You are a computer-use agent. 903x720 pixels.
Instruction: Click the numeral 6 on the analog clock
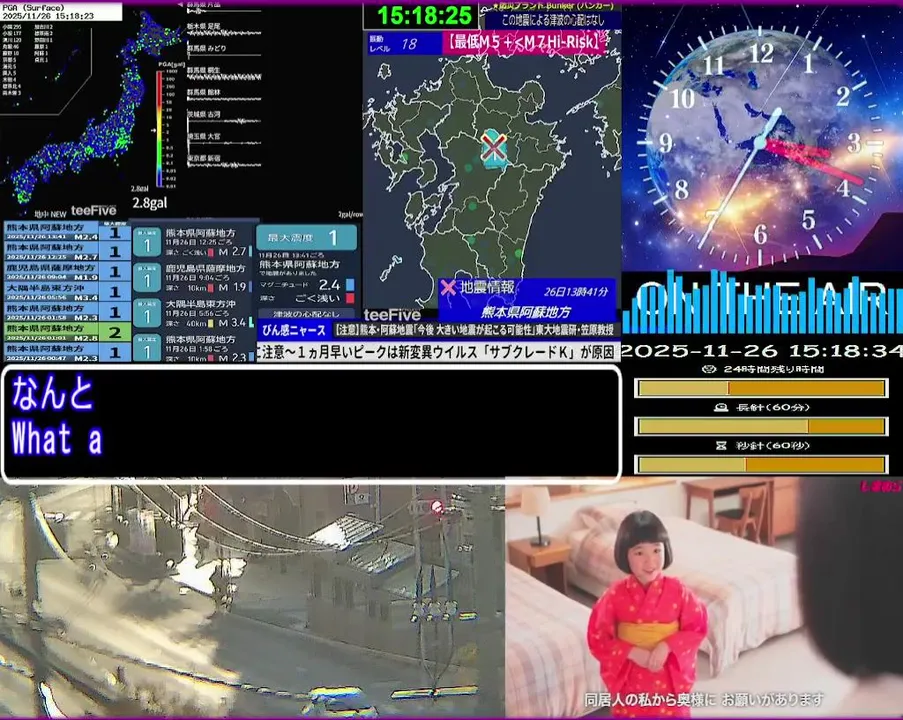point(761,234)
